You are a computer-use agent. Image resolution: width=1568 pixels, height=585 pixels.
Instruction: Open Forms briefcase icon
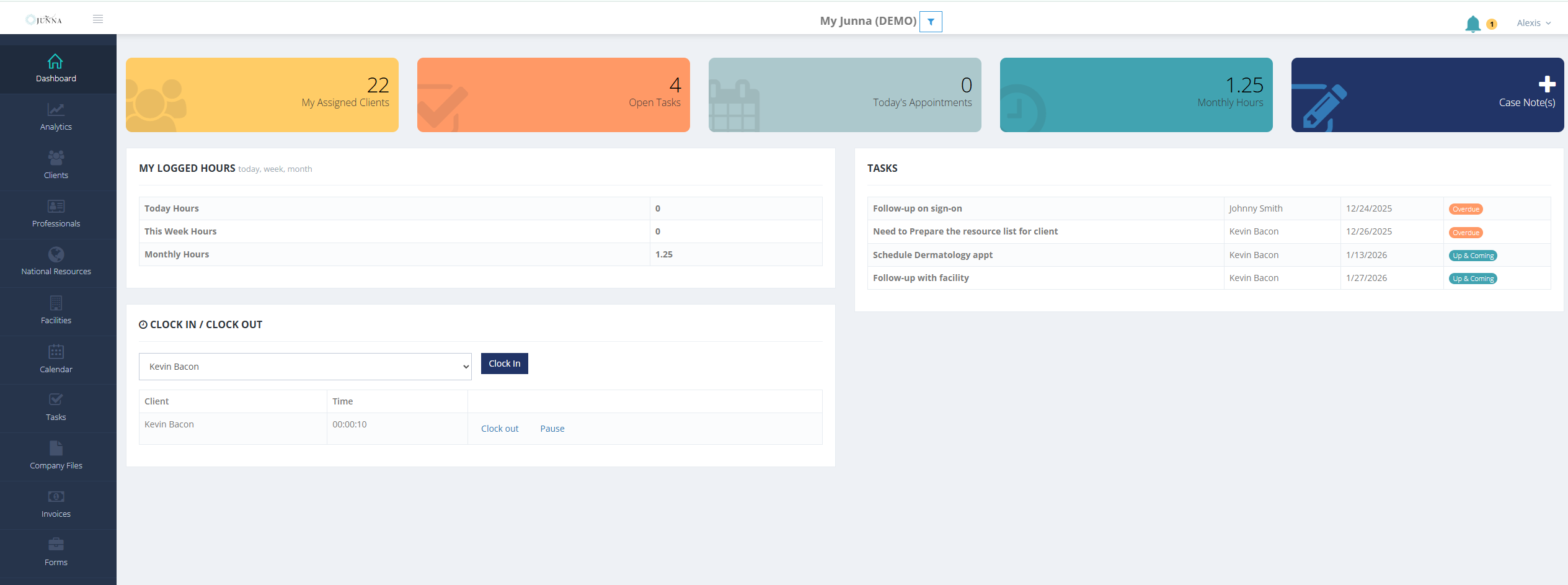pyautogui.click(x=56, y=545)
